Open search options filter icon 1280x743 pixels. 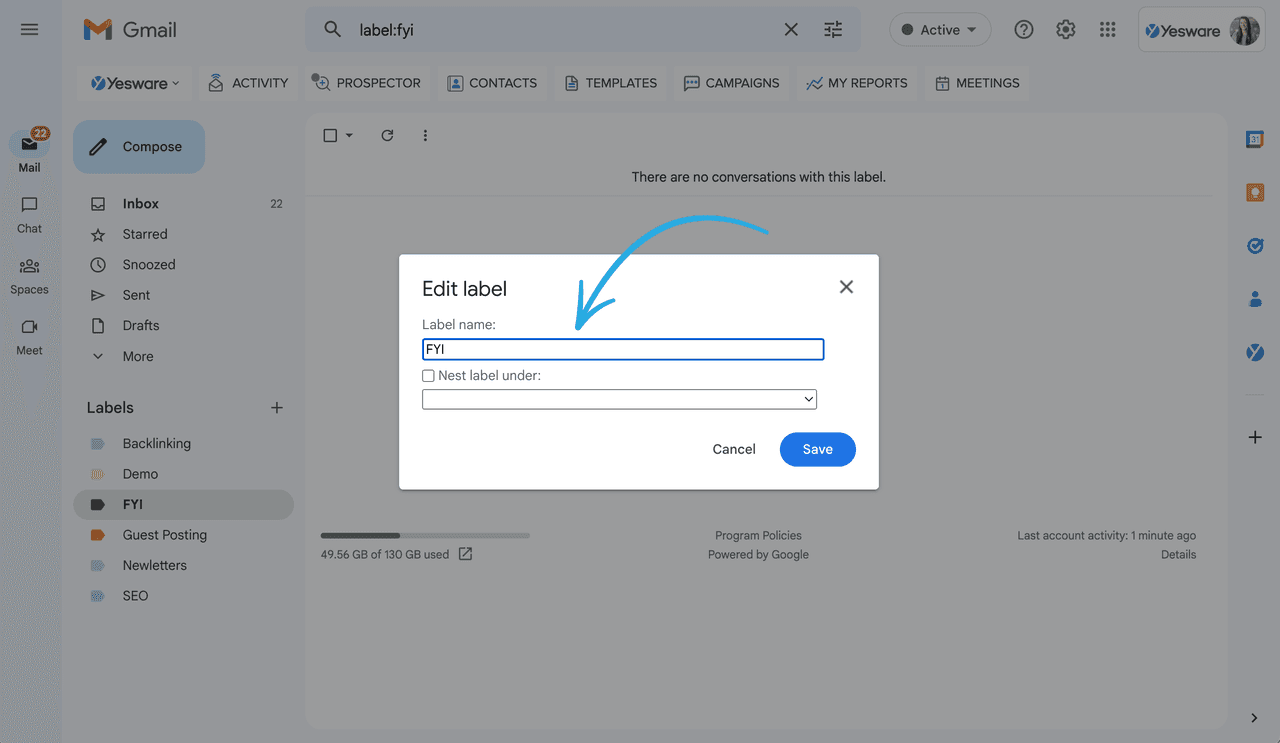(833, 29)
